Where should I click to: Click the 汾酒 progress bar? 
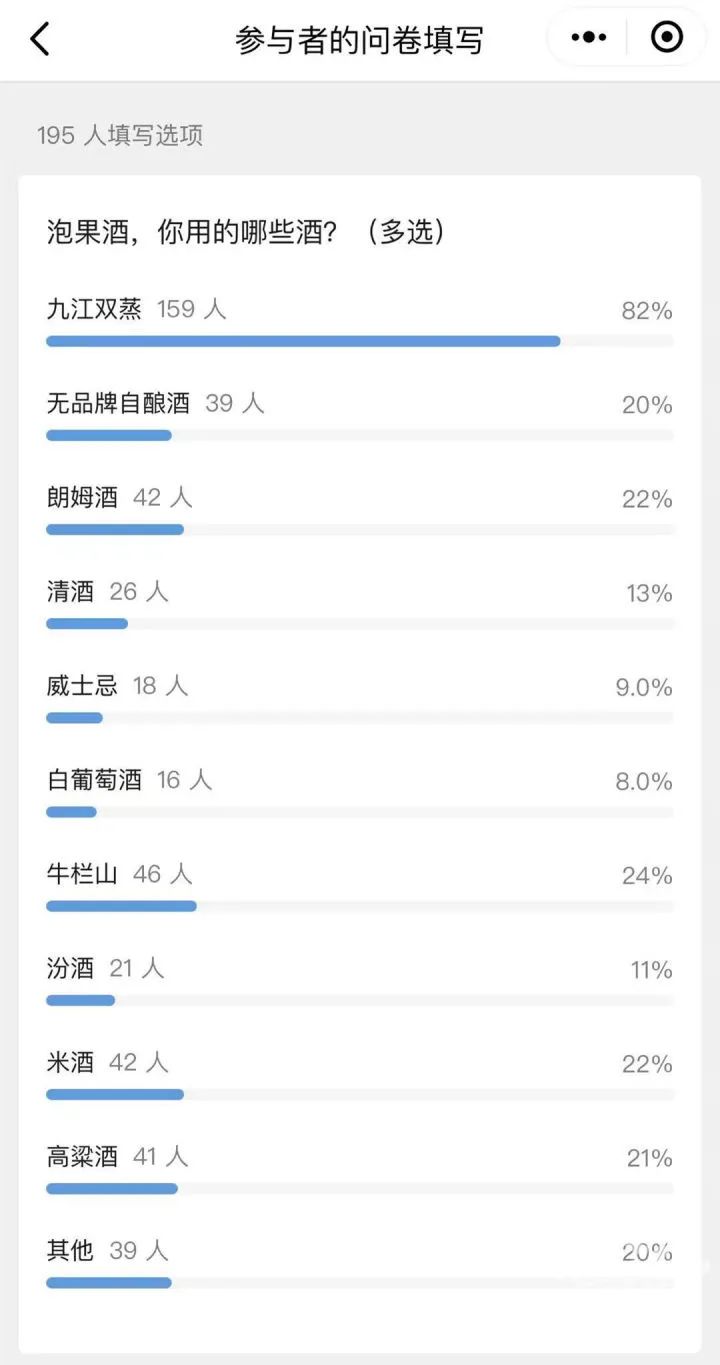pos(81,1000)
